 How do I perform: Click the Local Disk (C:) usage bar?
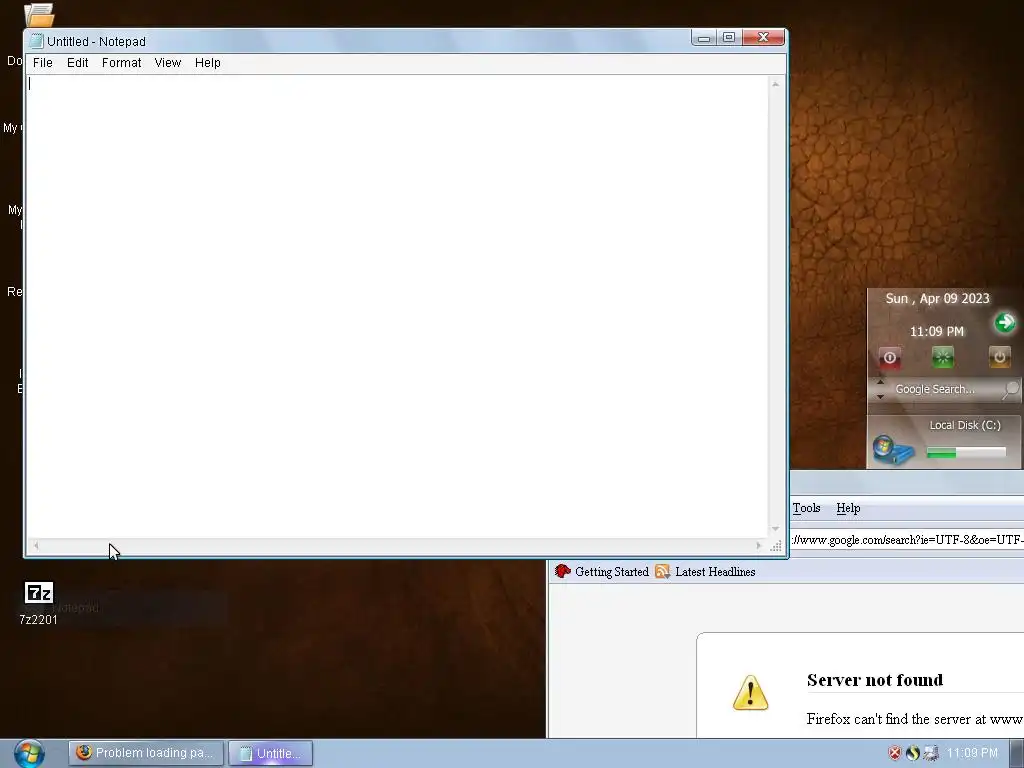click(x=967, y=453)
